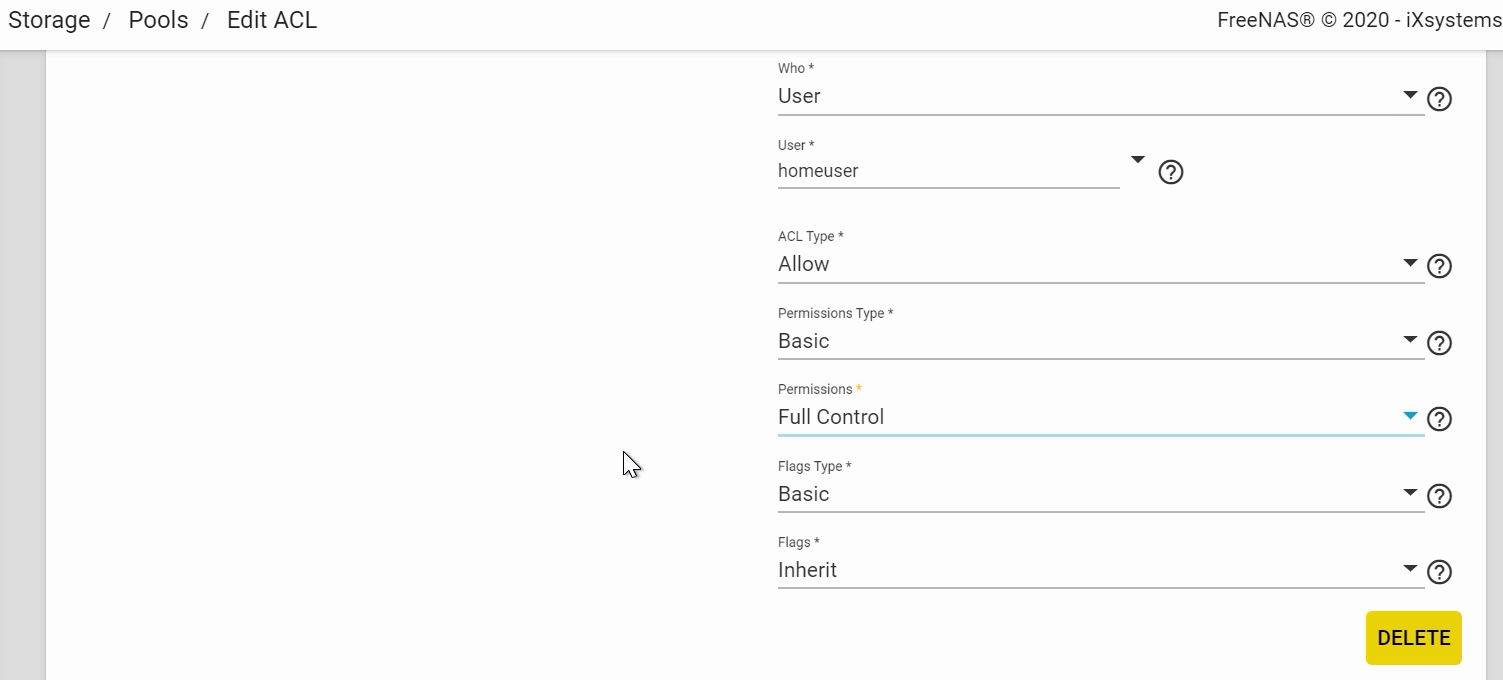The width and height of the screenshot is (1503, 680).
Task: Show help for ACL Type
Action: (x=1439, y=266)
